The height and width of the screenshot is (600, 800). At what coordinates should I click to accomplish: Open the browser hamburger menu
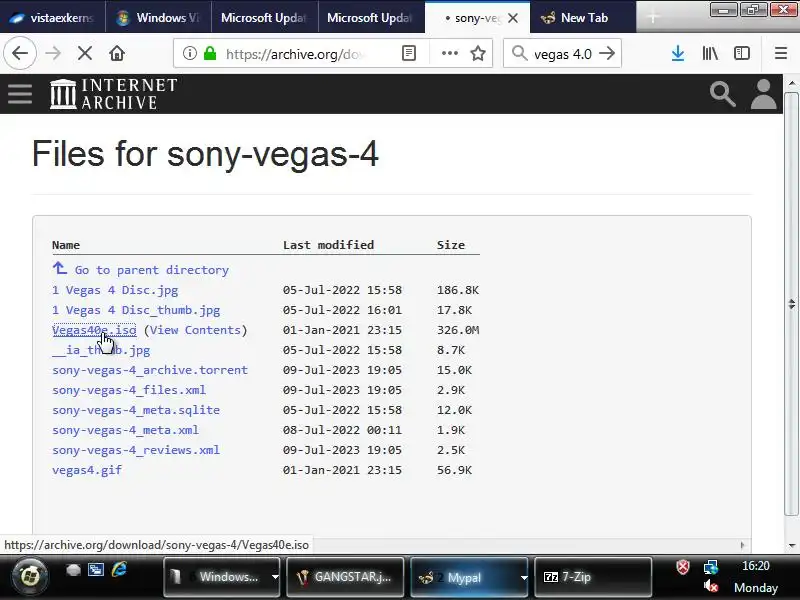click(x=781, y=53)
